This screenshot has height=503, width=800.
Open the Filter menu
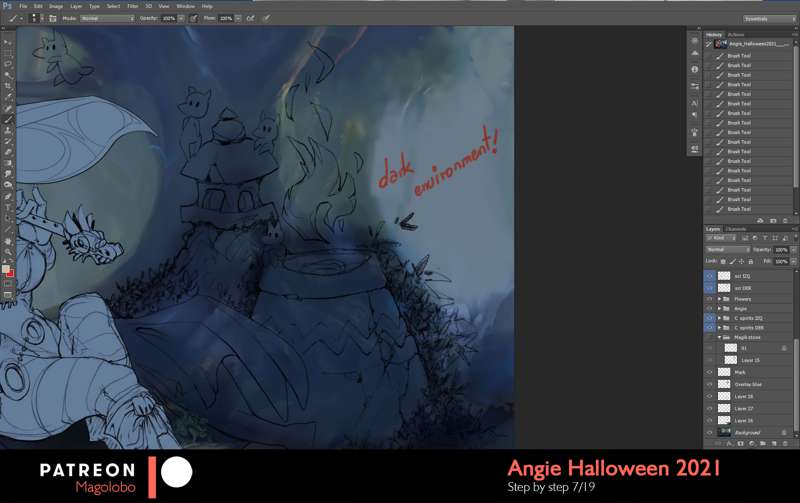(x=132, y=6)
